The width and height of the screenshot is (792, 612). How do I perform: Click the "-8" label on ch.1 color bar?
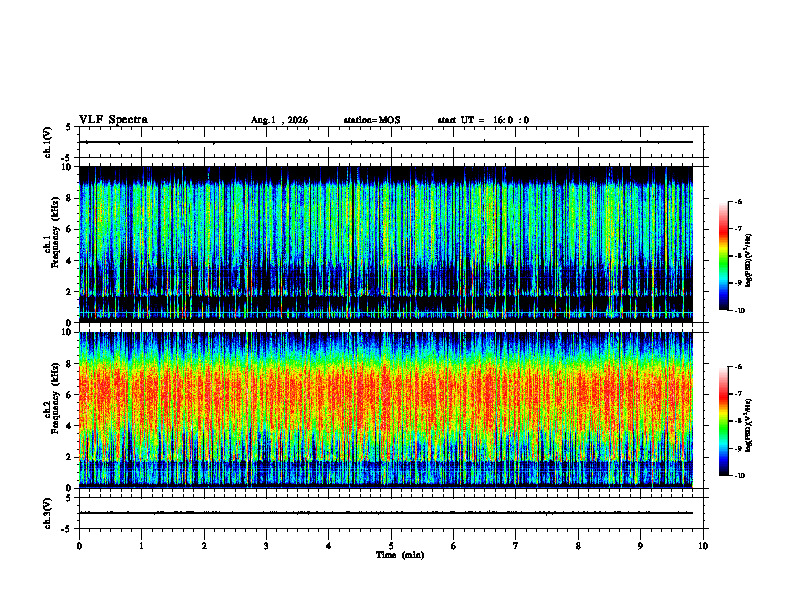(x=738, y=256)
